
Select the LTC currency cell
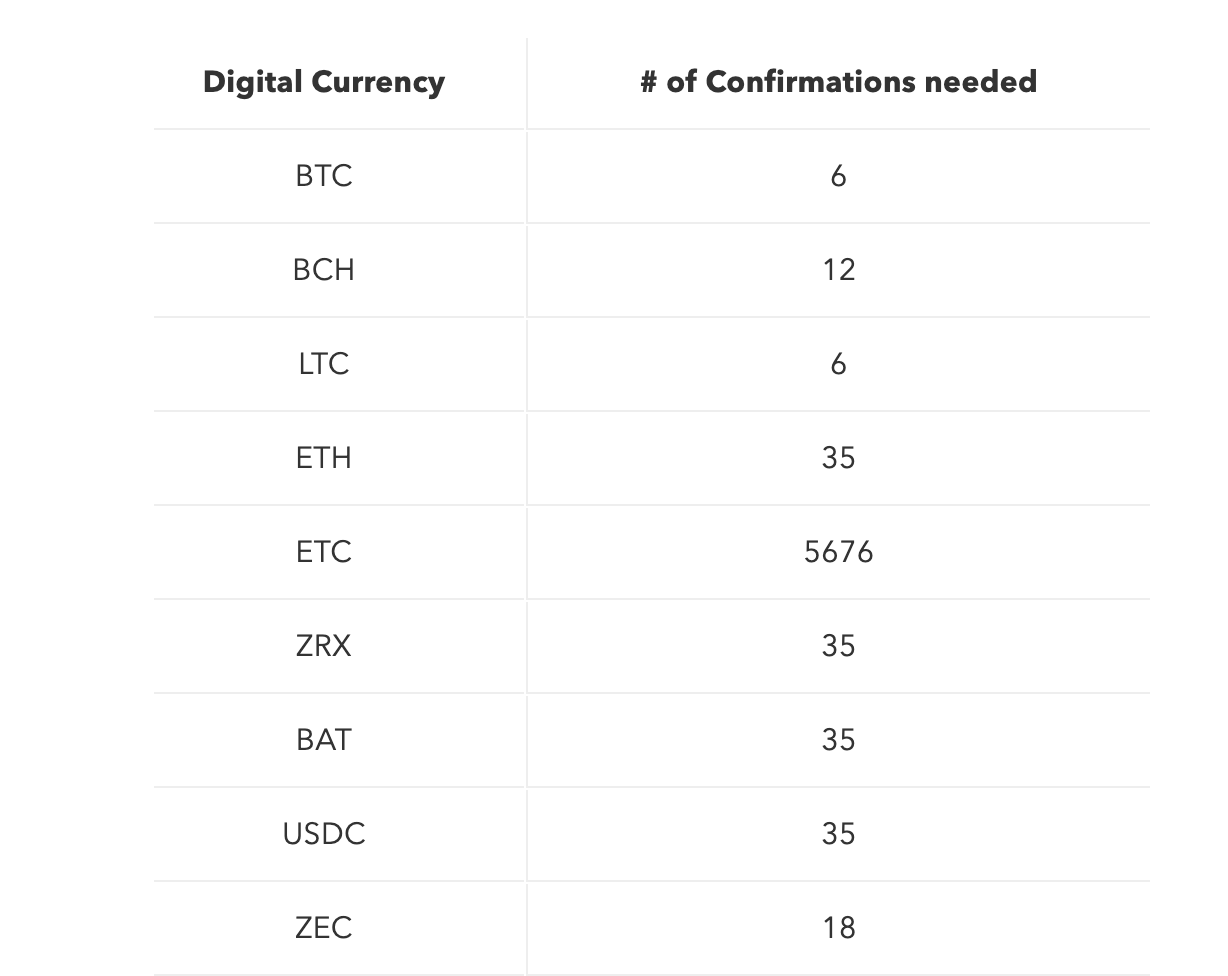(324, 364)
